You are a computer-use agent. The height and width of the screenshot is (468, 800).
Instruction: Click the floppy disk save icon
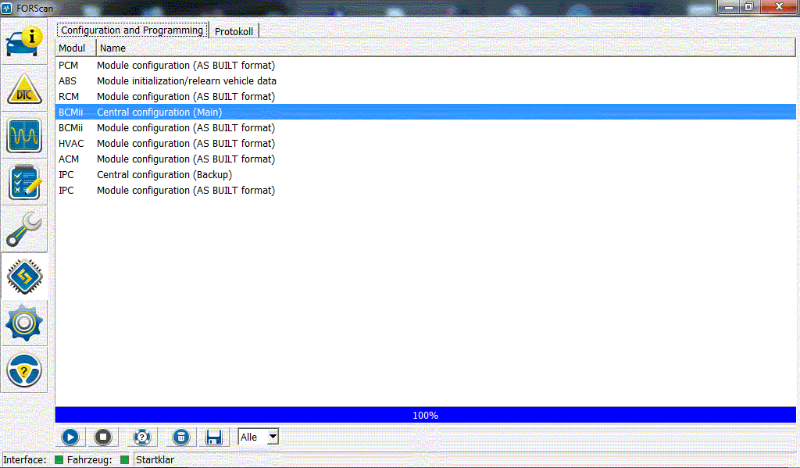pos(213,437)
